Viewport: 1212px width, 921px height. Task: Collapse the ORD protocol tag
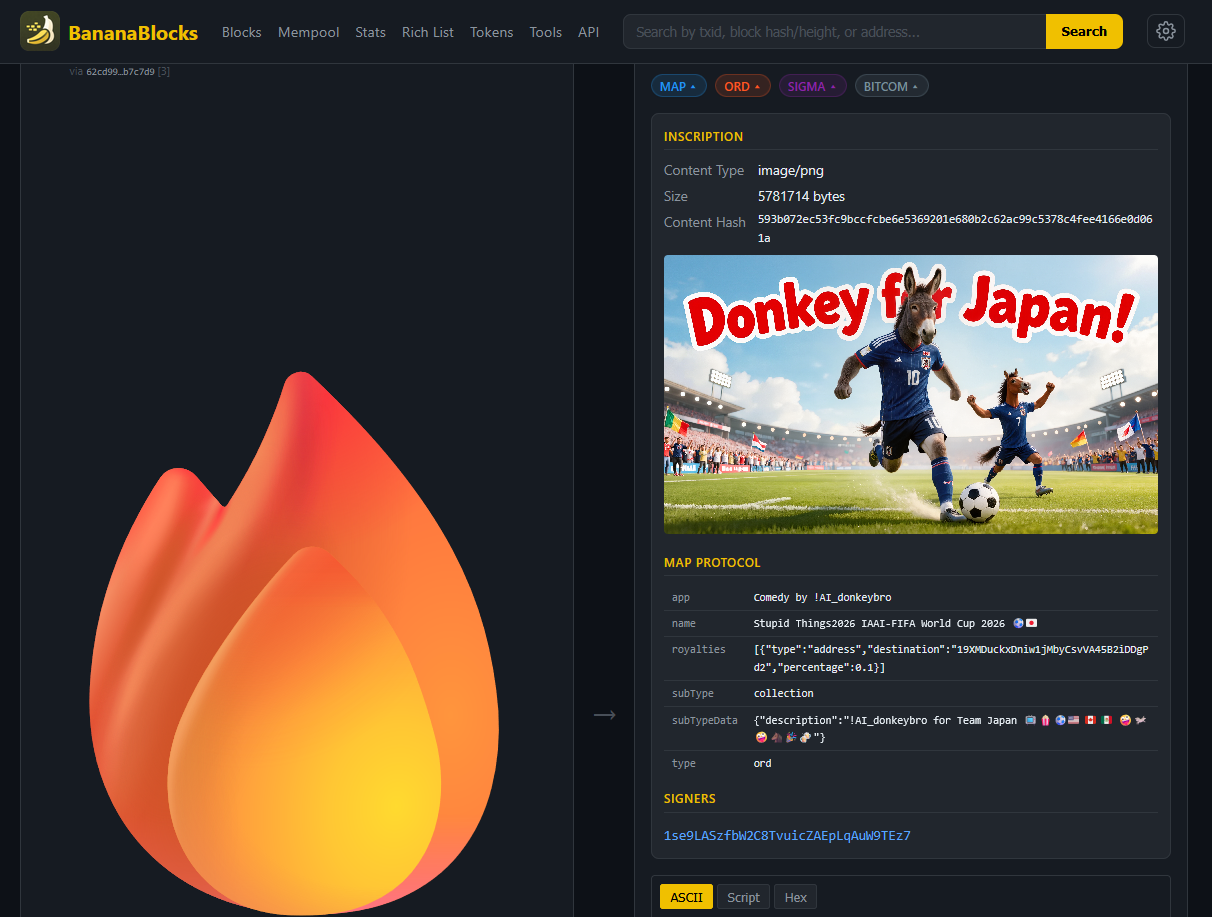click(x=742, y=86)
